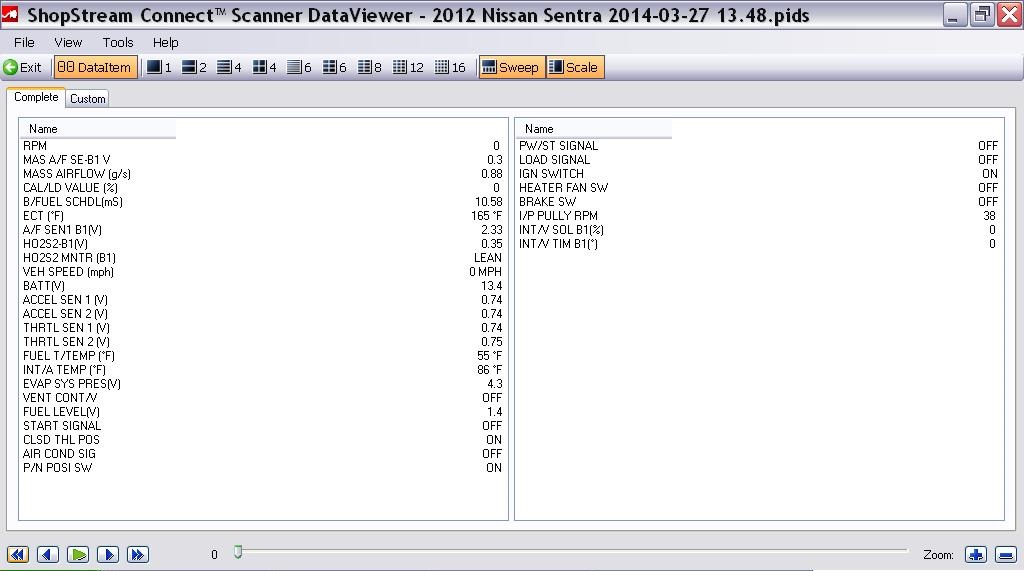
Task: Select the START SIGNAL row
Action: 263,426
